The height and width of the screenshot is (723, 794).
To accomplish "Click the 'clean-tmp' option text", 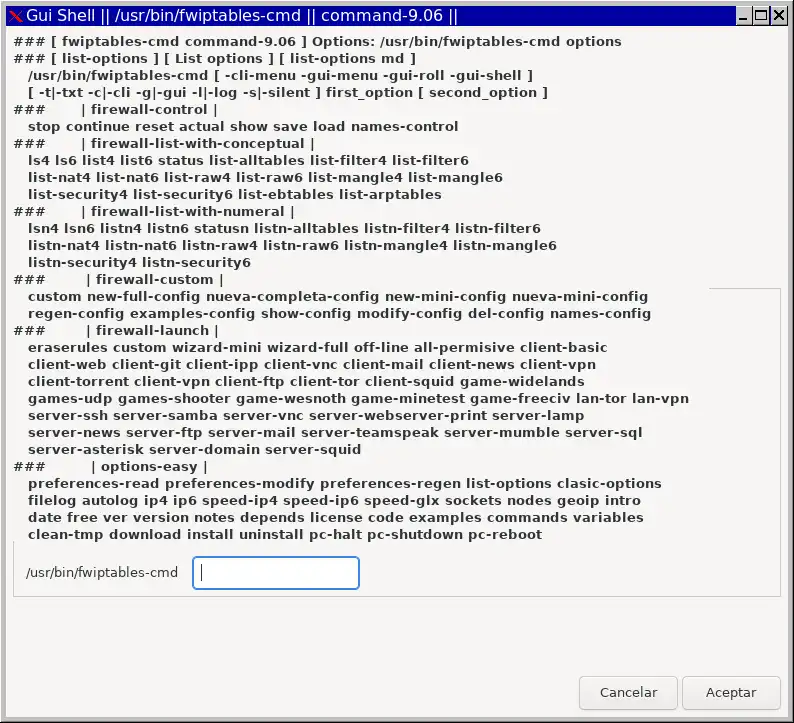I will coord(66,535).
